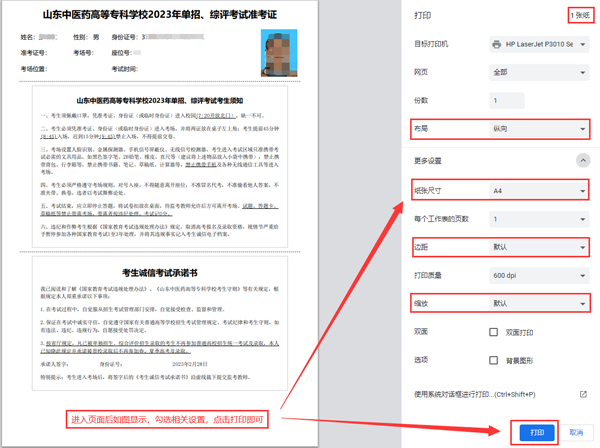Click the 姓名 field label in preview
600x448 pixels.
[x=28, y=37]
